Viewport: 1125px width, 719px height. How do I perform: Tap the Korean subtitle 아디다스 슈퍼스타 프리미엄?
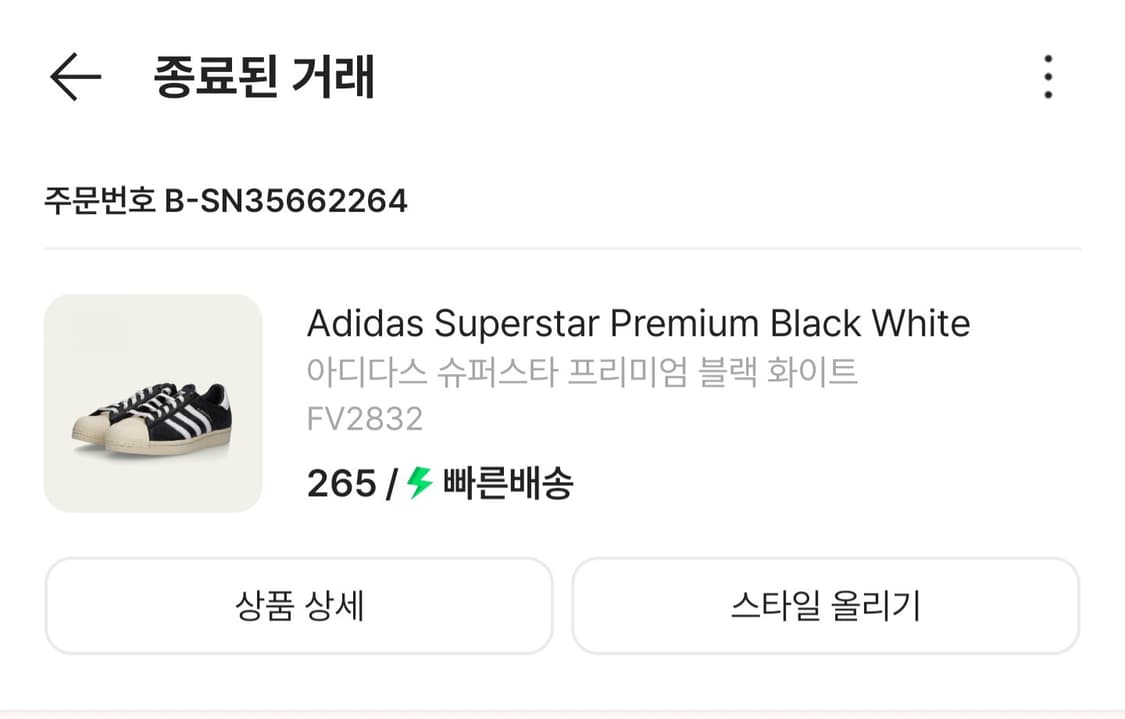[x=585, y=370]
